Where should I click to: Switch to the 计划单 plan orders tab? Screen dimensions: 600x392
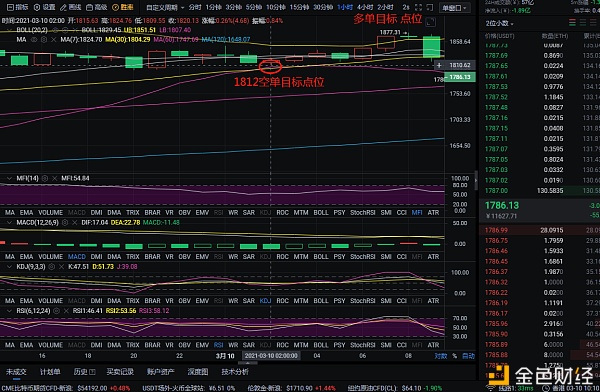(50, 372)
